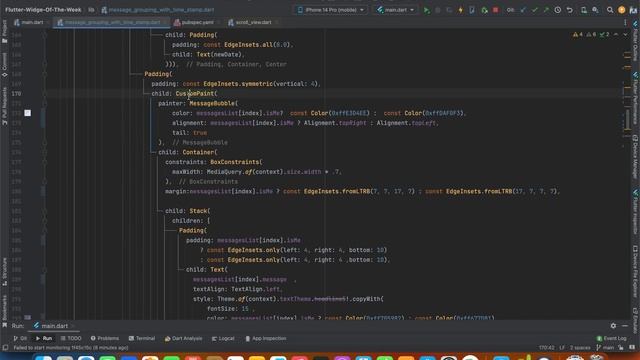This screenshot has height=360, width=640.
Task: Click the Flutter-Widge-Of-The-Week breadcrumb
Action: (43, 10)
